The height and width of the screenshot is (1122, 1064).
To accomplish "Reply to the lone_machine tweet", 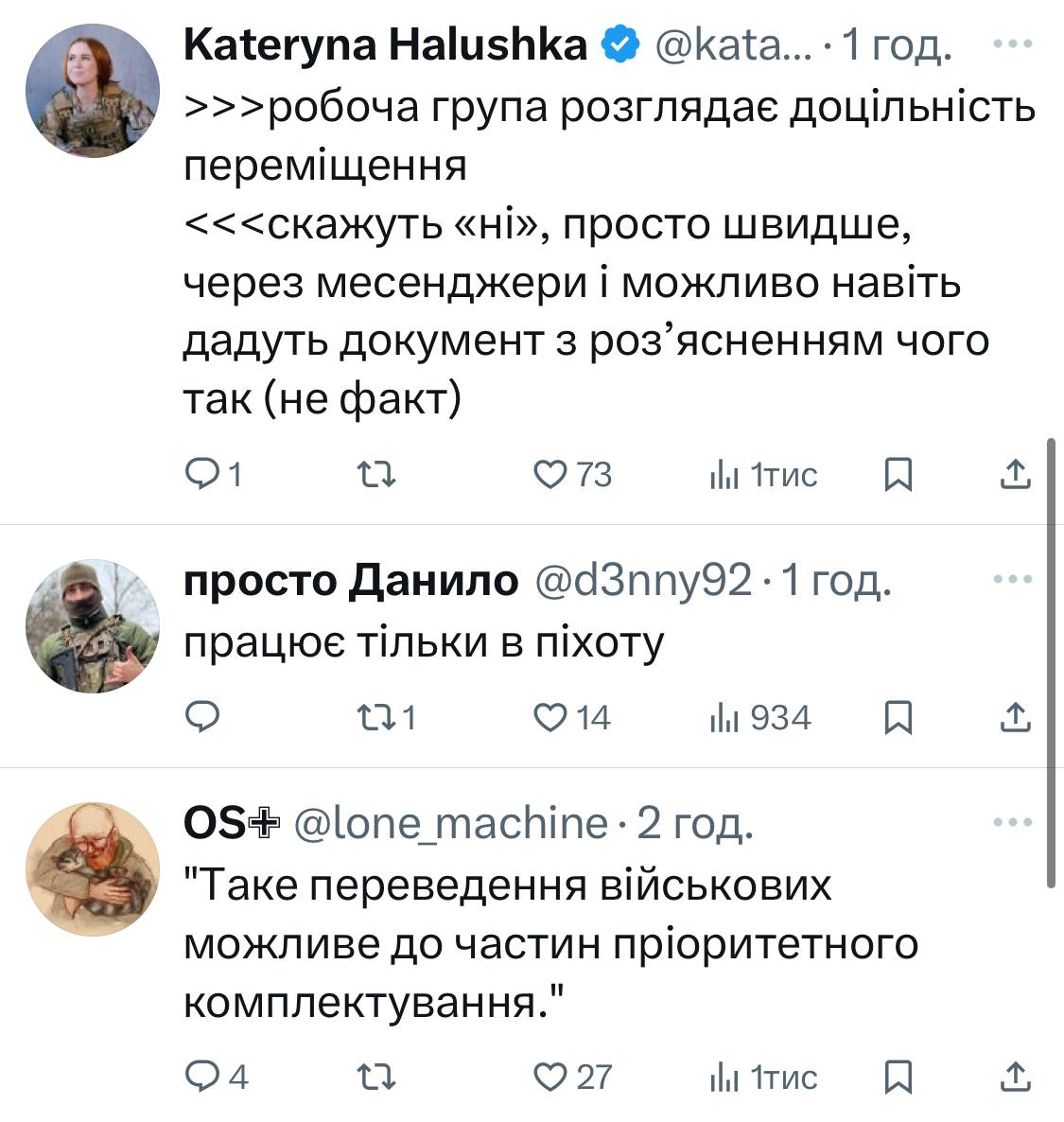I will (x=201, y=1077).
